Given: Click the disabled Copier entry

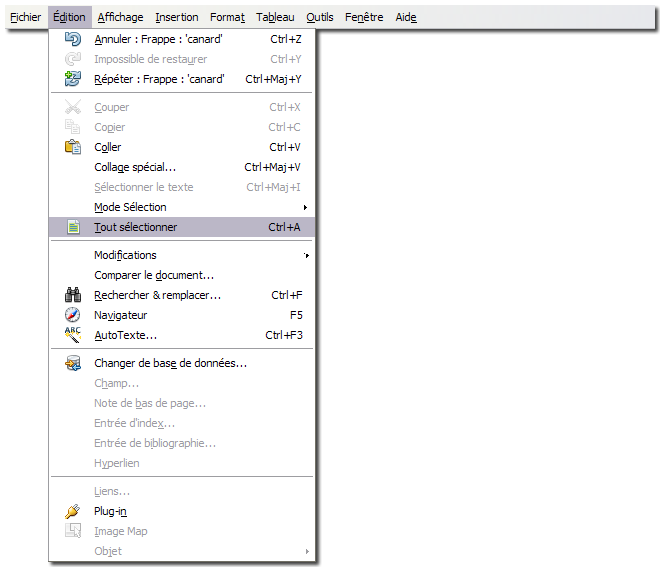Looking at the screenshot, I should pyautogui.click(x=182, y=127).
